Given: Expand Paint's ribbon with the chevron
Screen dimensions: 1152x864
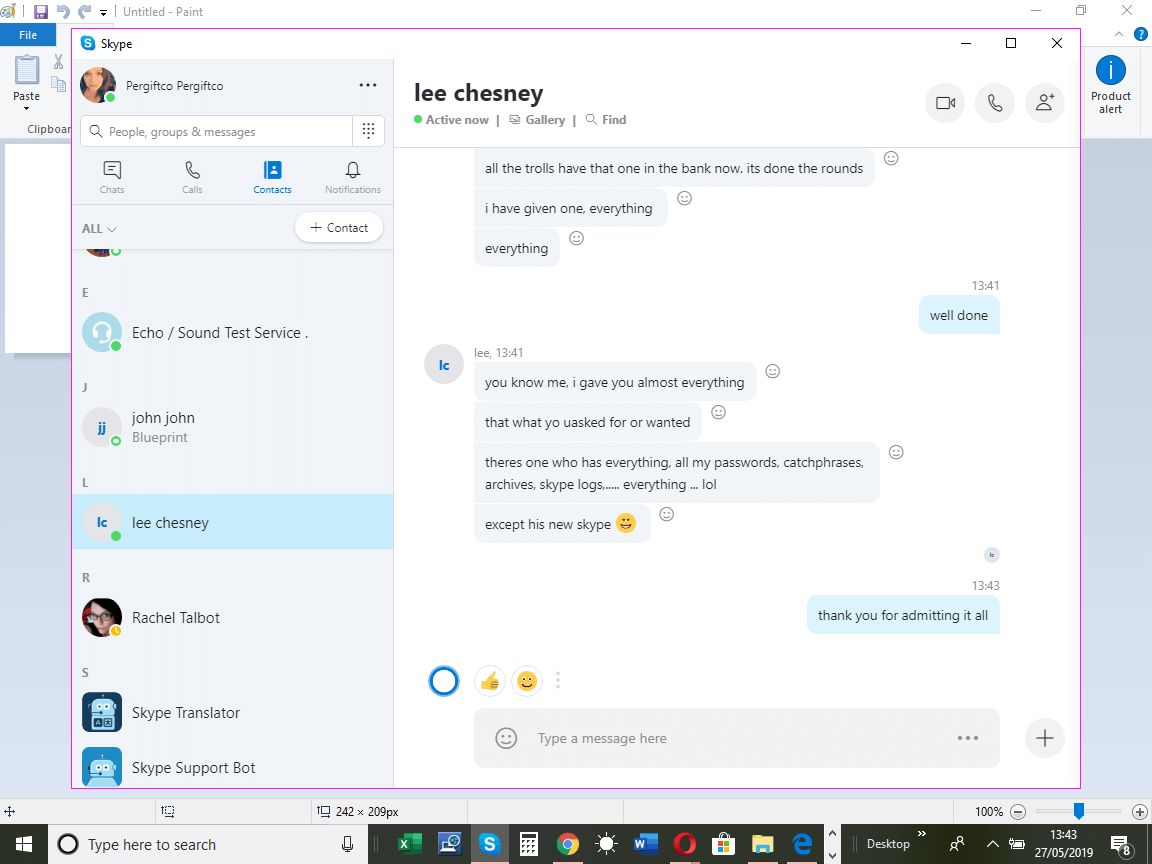Looking at the screenshot, I should click(1119, 34).
